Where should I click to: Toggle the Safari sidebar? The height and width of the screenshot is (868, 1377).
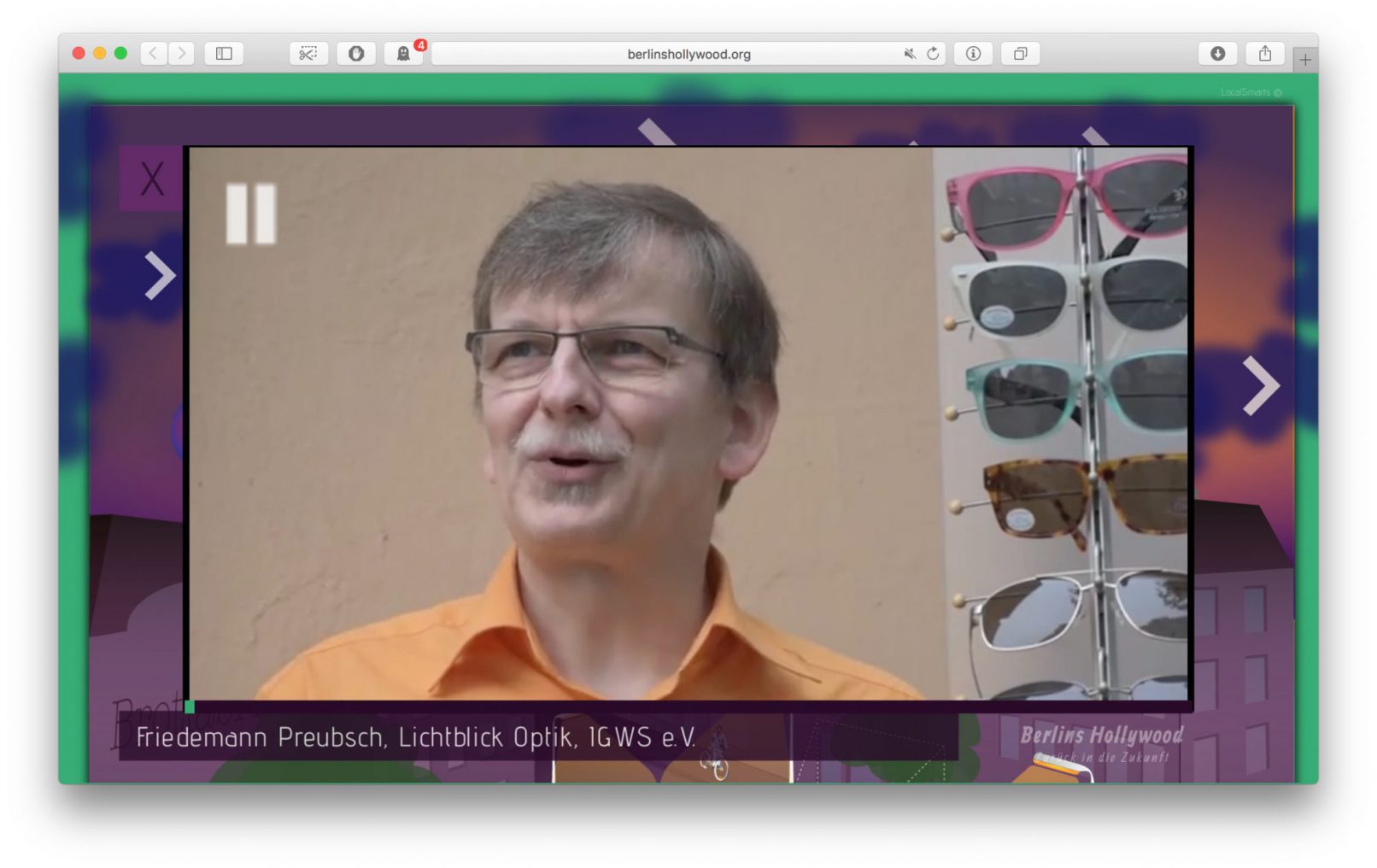tap(224, 54)
